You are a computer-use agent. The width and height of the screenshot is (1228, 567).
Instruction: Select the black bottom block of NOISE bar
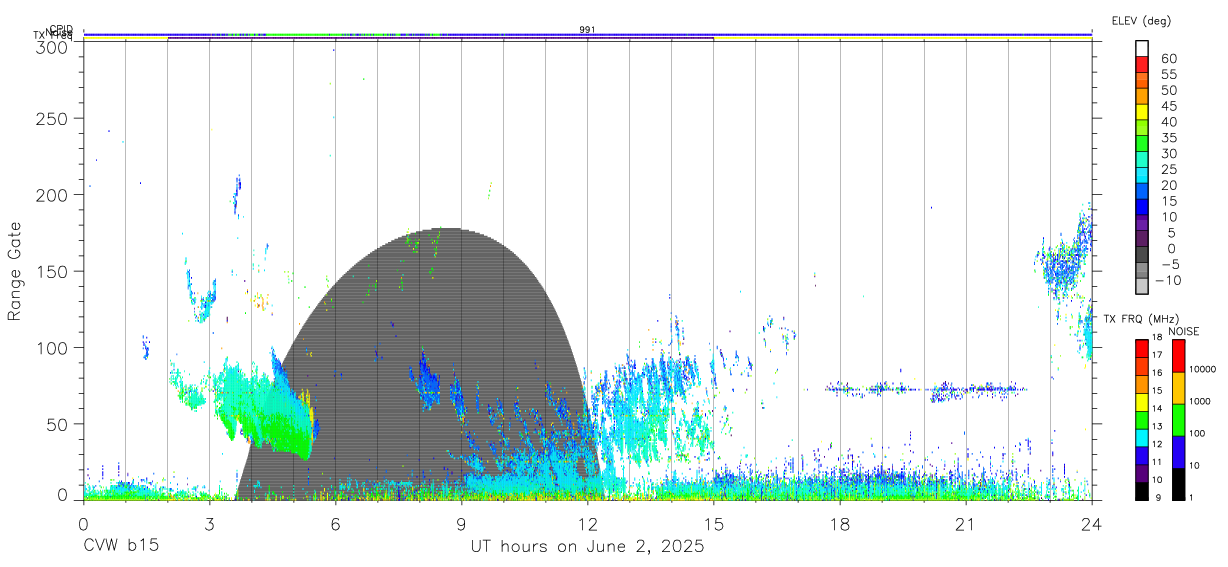[x=1178, y=484]
